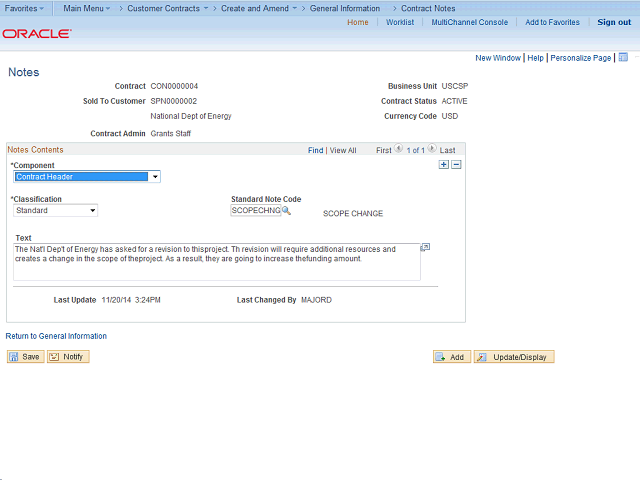The image size is (640, 480).
Task: Select Contract Notes breadcrumb
Action: click(x=428, y=8)
